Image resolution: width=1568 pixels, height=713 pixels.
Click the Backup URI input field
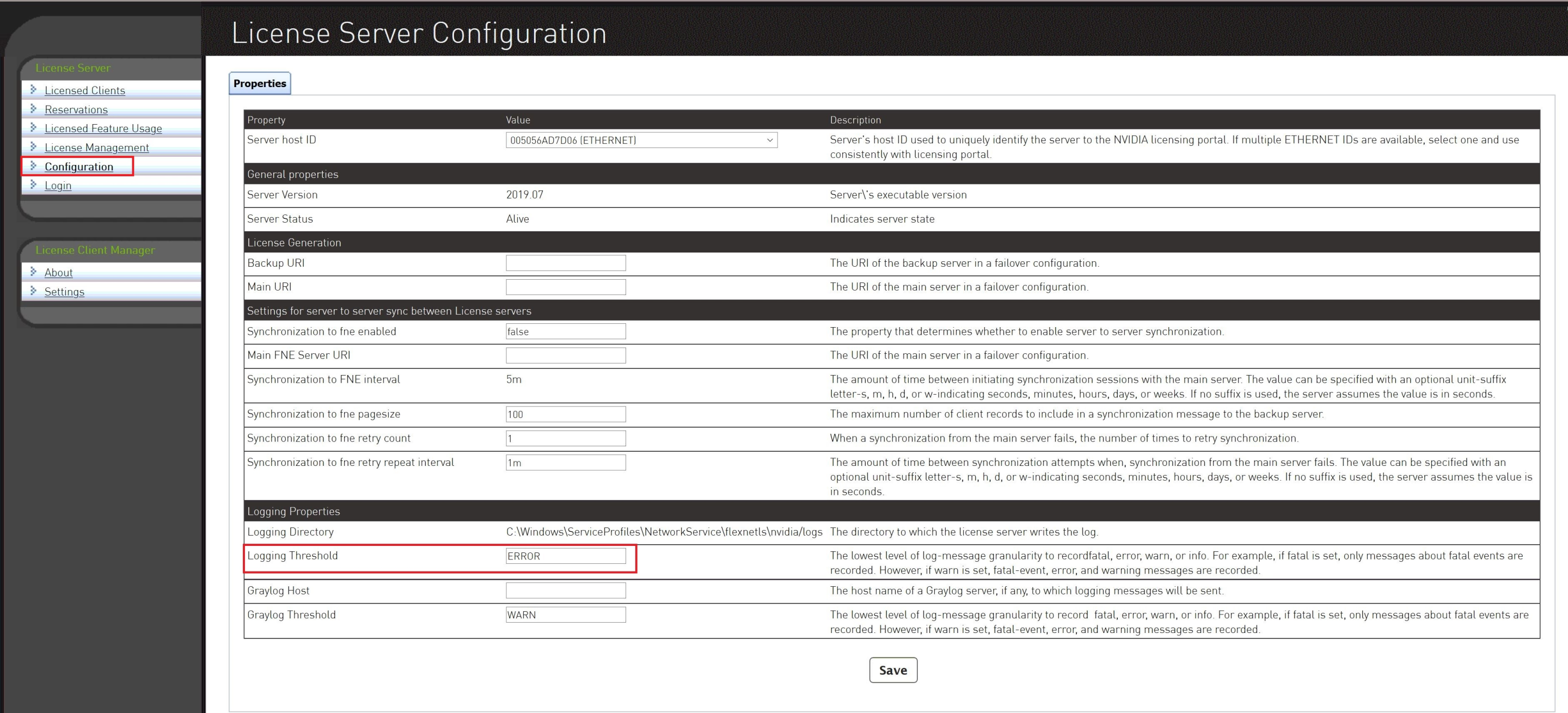point(566,262)
